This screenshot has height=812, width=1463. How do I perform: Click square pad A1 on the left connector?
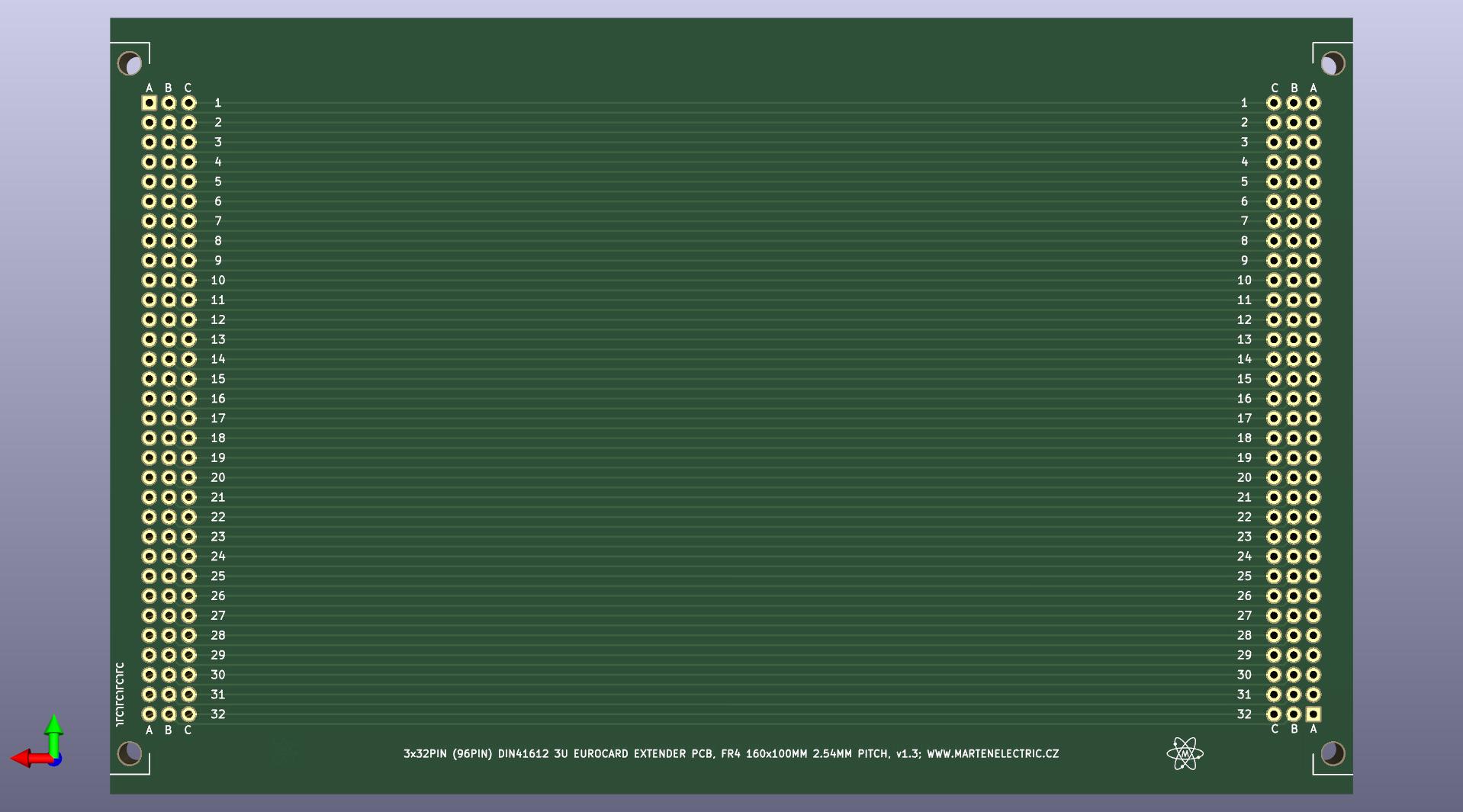coord(150,103)
